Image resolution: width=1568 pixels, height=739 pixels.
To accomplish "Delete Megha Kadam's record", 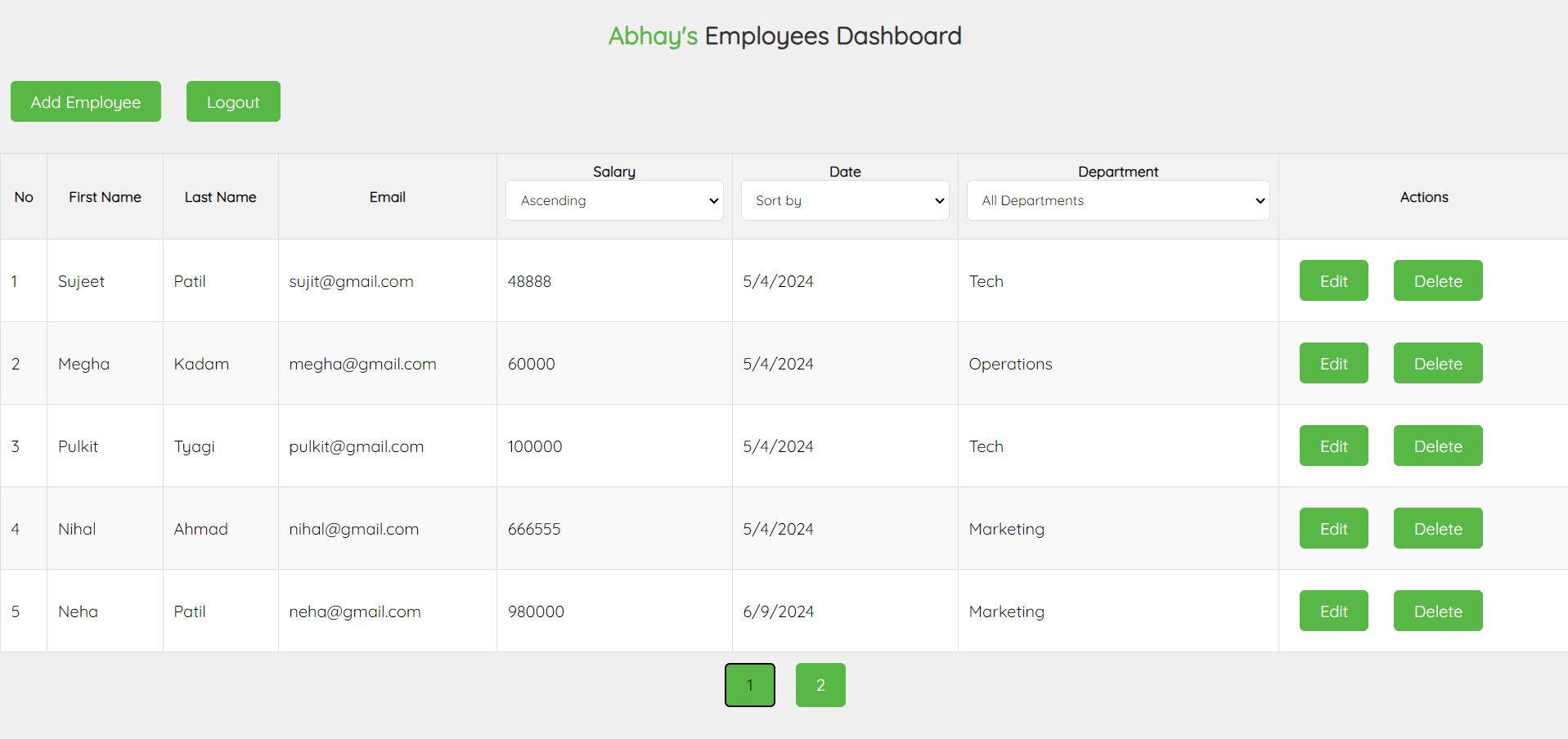I will 1437,363.
